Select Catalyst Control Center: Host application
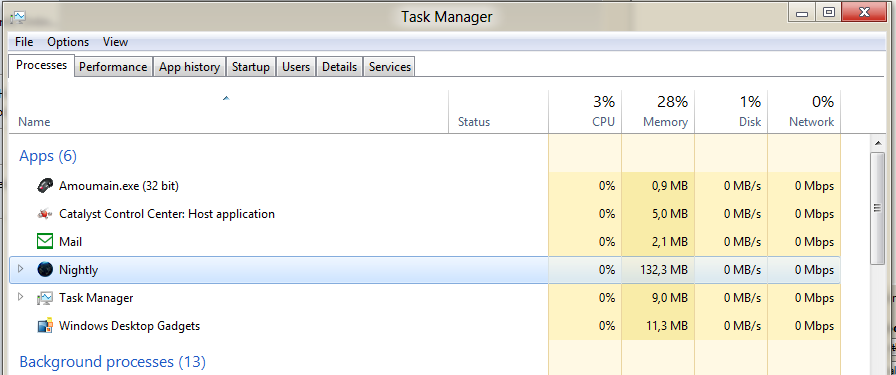The image size is (896, 375). tap(167, 214)
